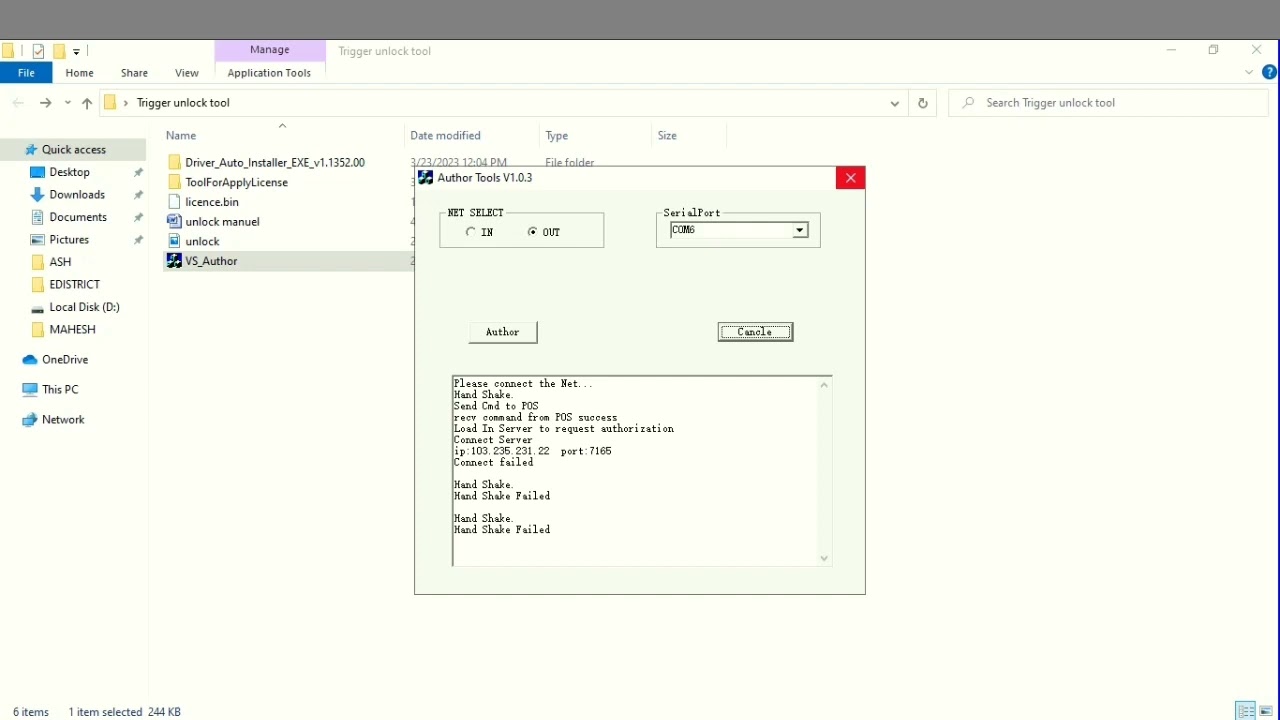Go up one folder level

point(87,103)
